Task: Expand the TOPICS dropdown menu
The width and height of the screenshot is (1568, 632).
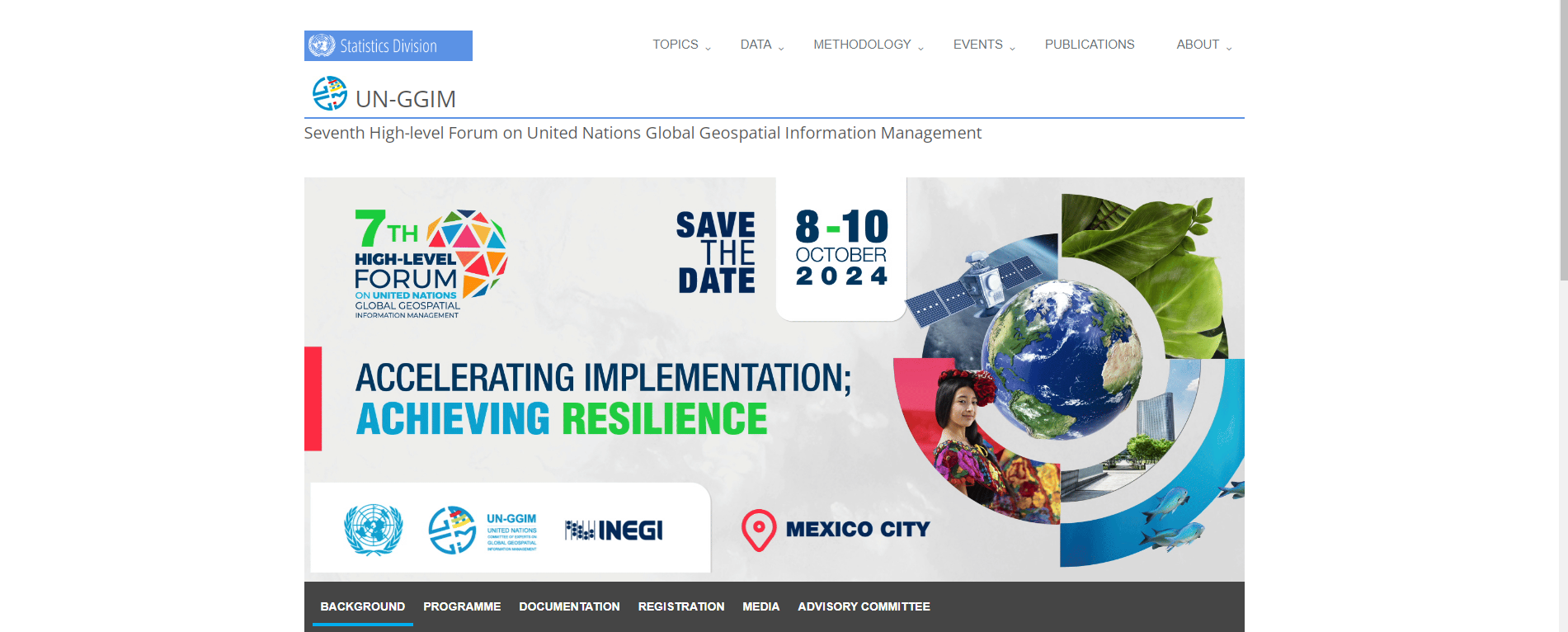Action: [x=681, y=45]
